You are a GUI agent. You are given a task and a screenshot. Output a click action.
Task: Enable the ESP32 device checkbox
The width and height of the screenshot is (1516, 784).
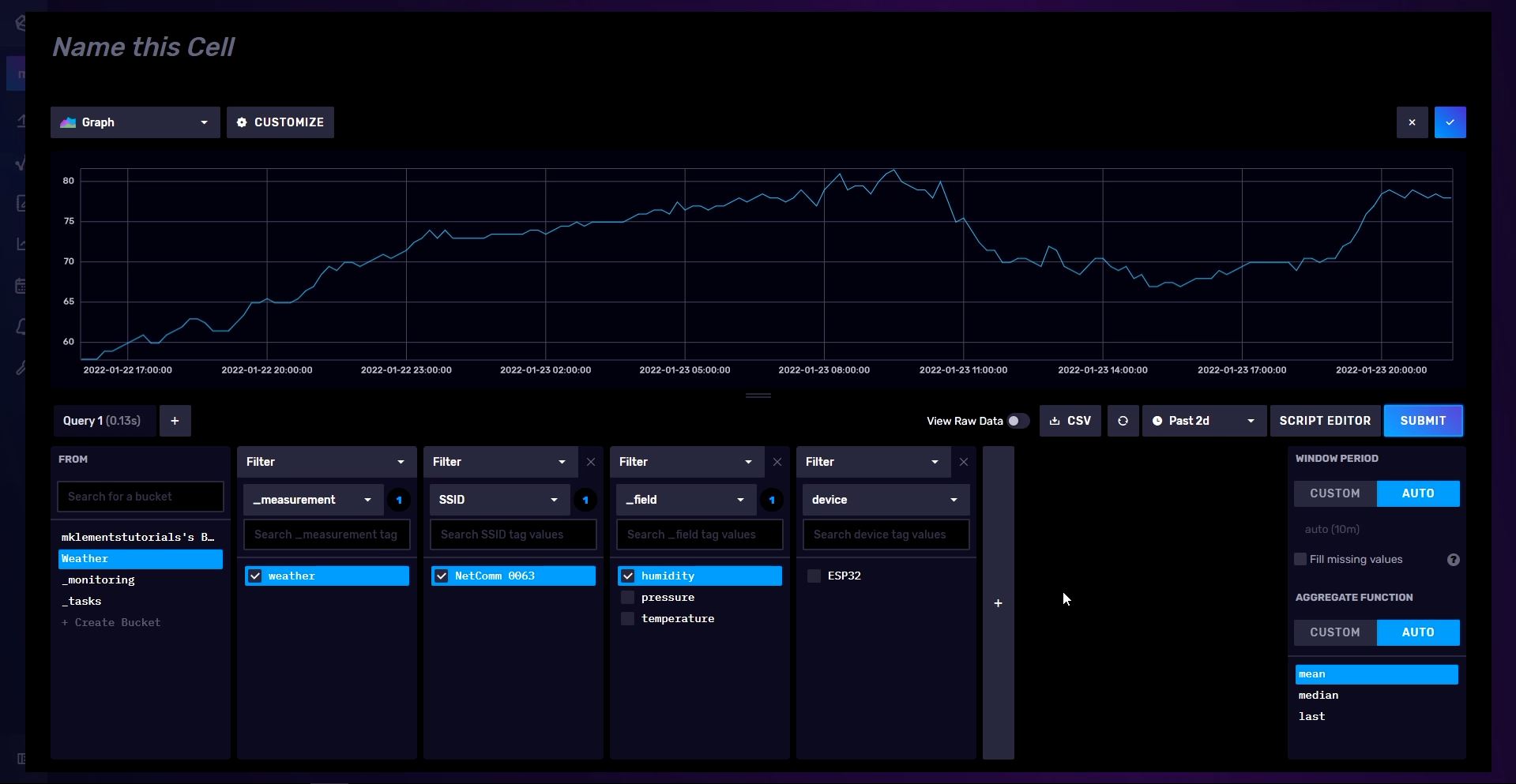(x=814, y=576)
